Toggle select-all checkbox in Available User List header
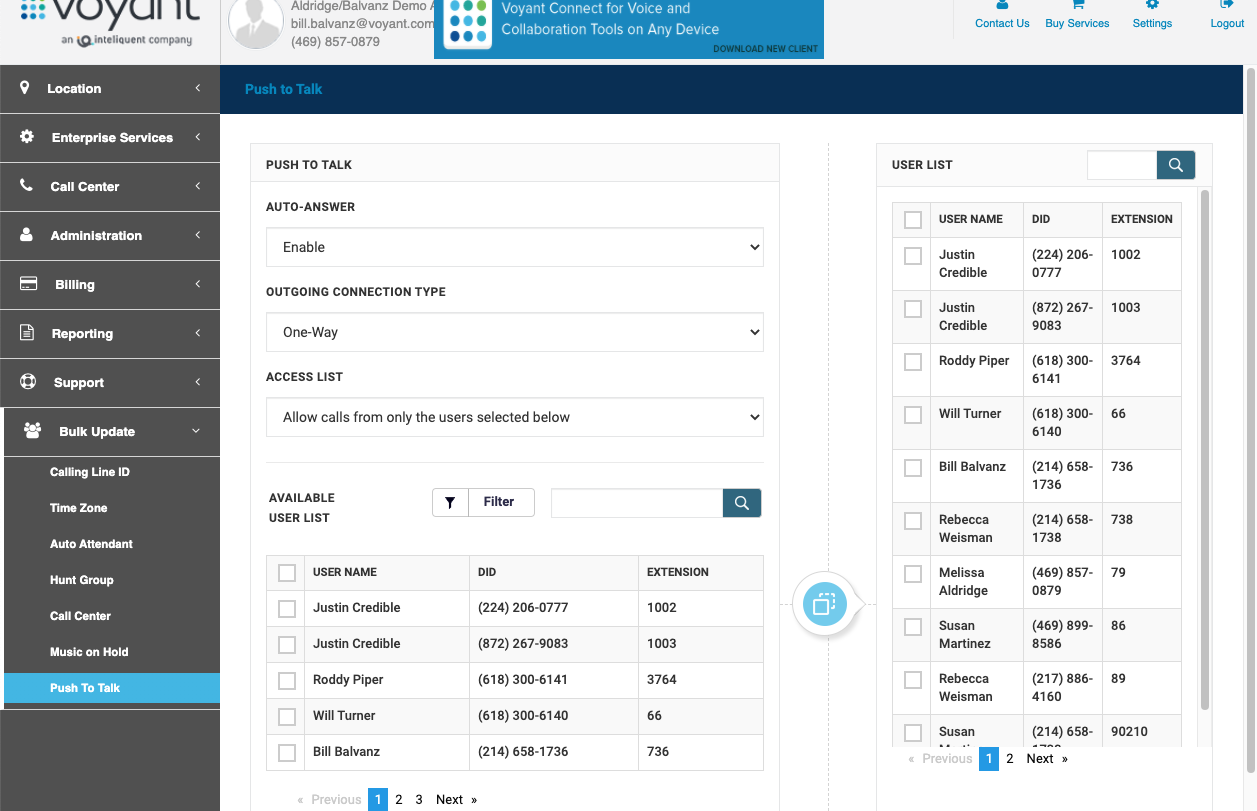 point(287,573)
